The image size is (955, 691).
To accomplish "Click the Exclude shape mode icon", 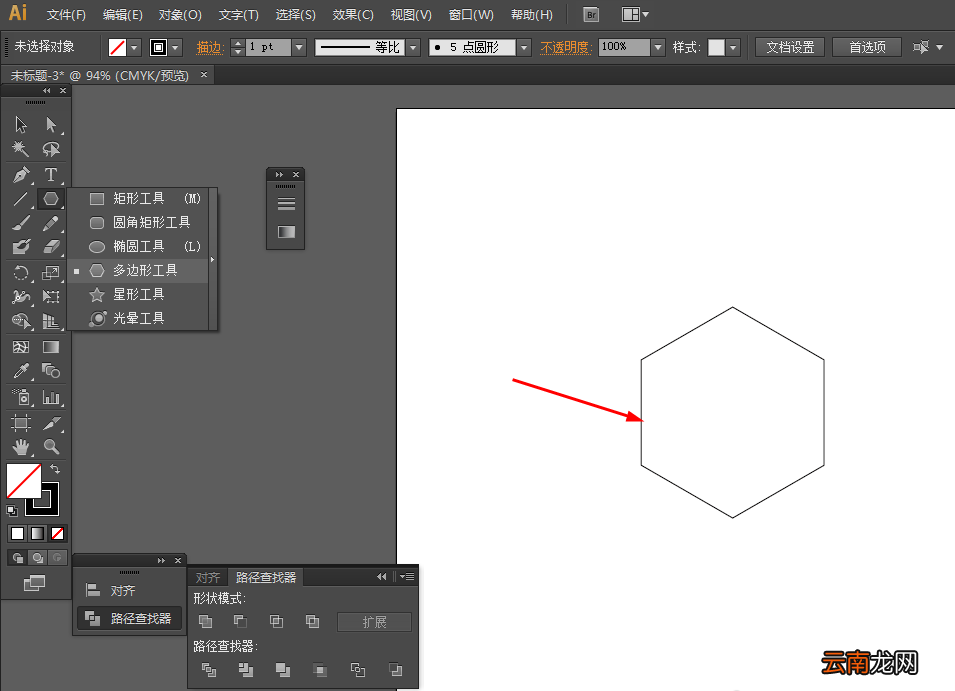I will point(312,622).
